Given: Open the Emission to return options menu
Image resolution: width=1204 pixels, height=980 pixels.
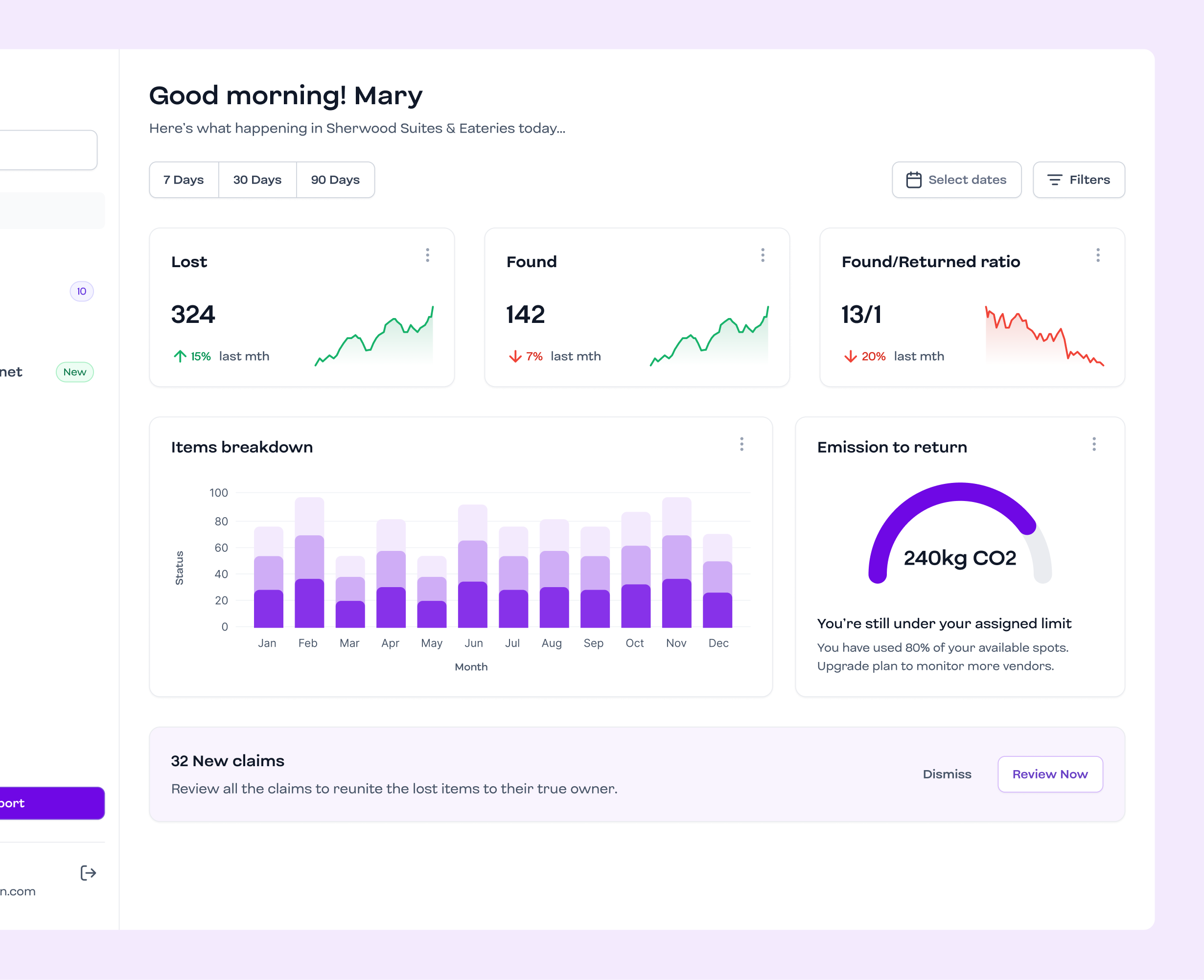Looking at the screenshot, I should pos(1094,444).
